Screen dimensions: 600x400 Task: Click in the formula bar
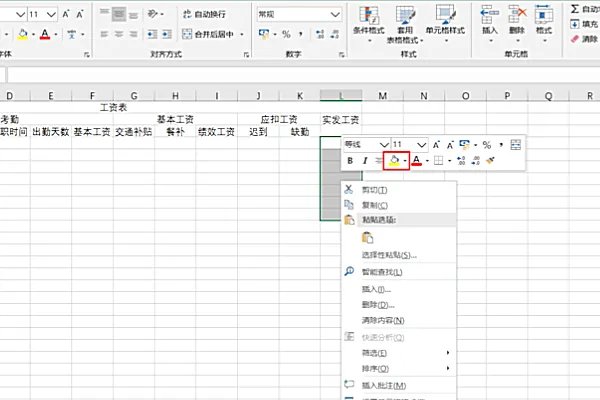303,75
